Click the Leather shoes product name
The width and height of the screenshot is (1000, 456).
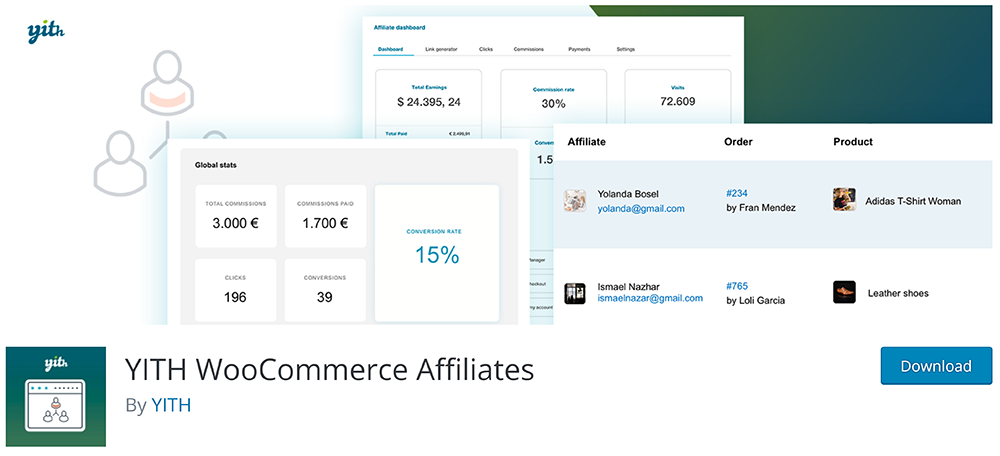point(898,293)
